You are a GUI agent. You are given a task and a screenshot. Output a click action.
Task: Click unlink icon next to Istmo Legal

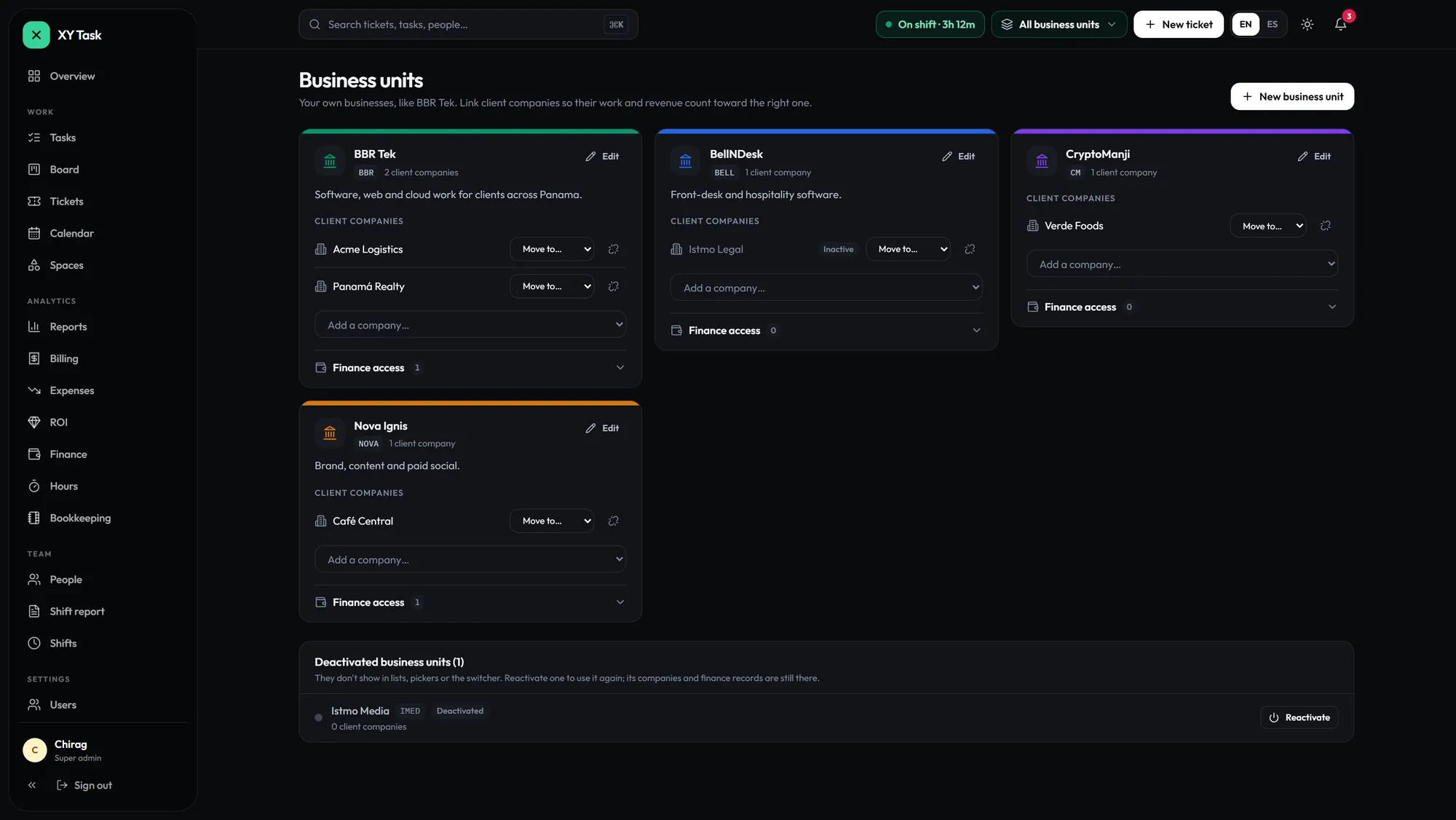point(970,249)
